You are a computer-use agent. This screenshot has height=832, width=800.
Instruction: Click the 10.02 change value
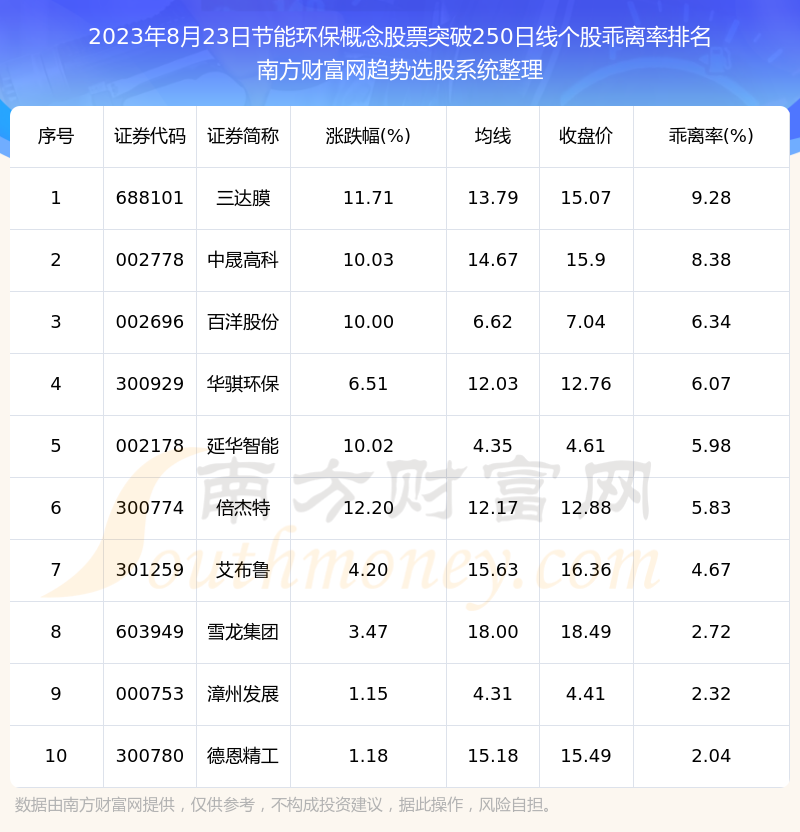[368, 446]
